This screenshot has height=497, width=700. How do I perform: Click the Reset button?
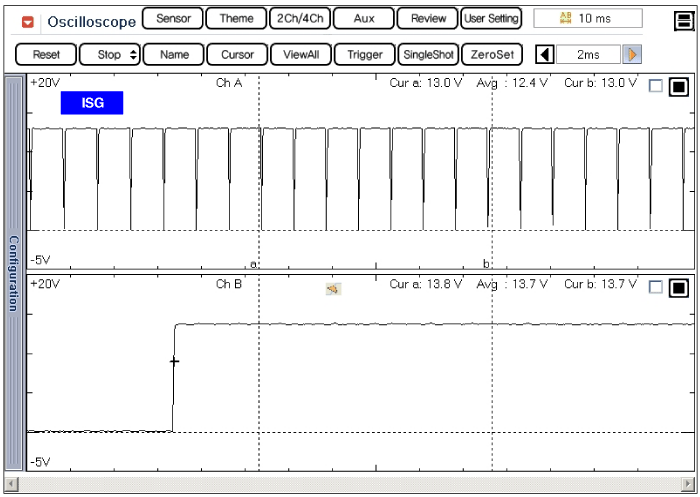[46, 54]
